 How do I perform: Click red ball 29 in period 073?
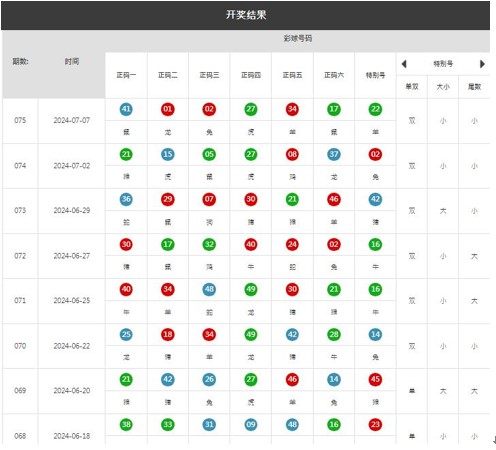point(168,199)
